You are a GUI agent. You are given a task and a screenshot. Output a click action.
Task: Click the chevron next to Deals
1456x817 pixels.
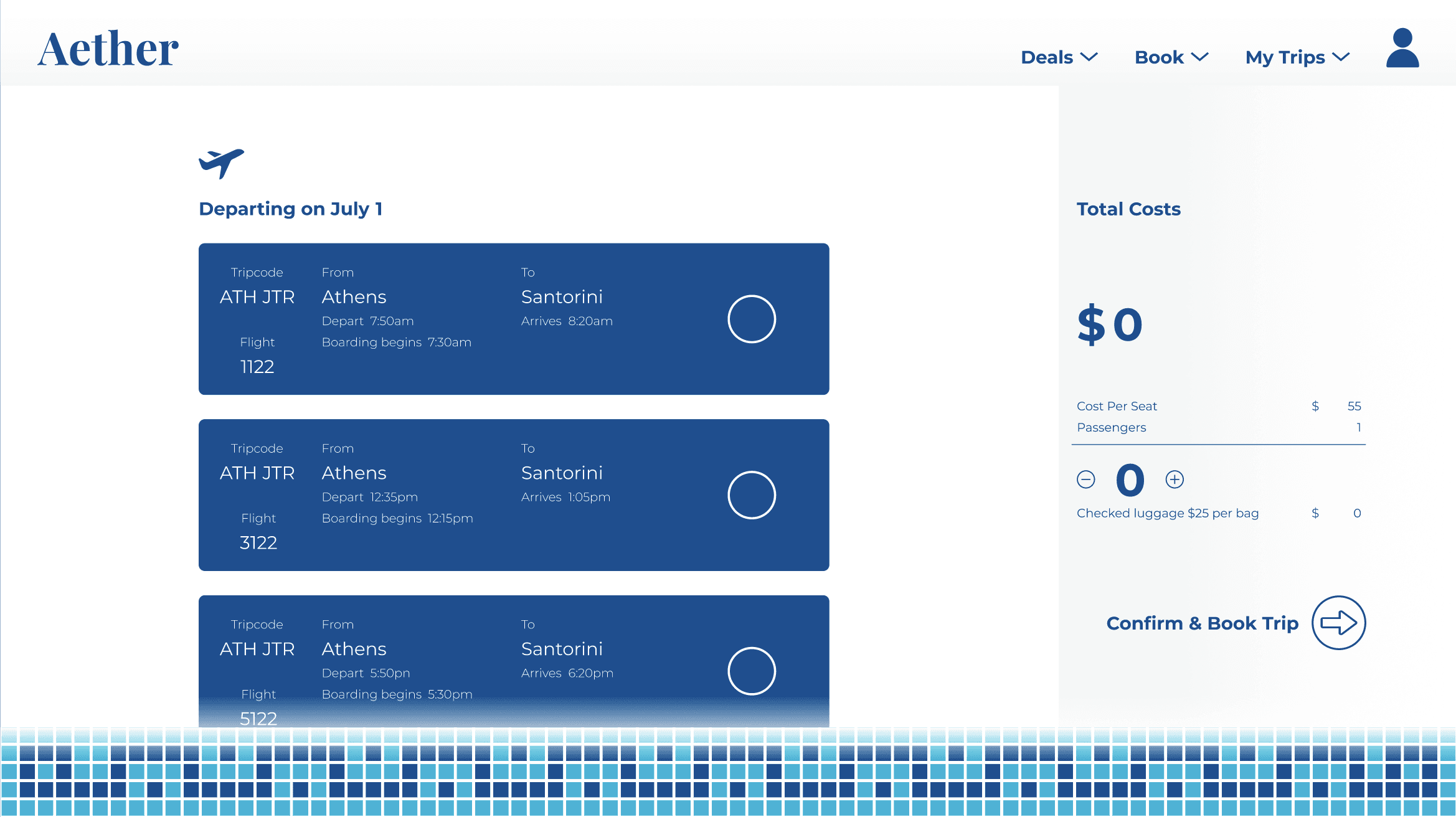(x=1089, y=57)
